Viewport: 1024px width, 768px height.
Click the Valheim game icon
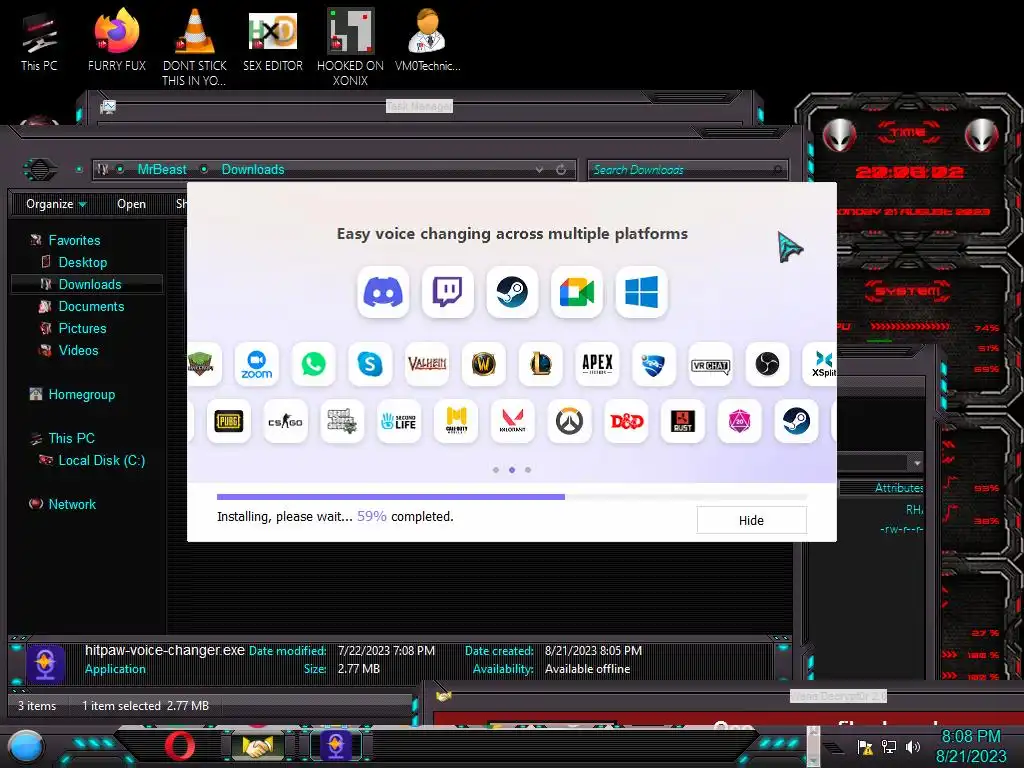(x=427, y=364)
